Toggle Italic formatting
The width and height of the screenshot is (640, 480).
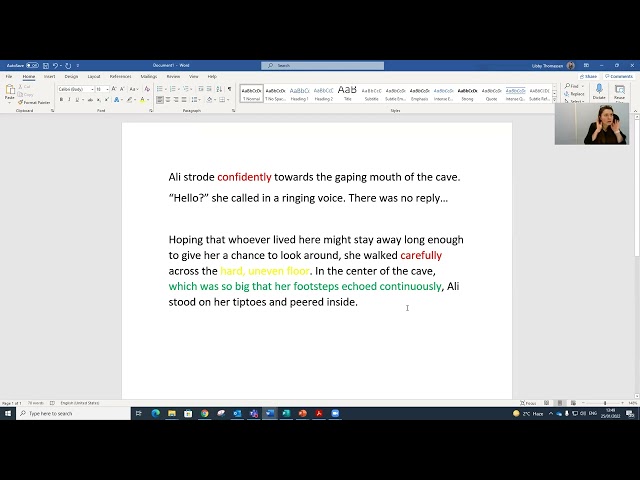(69, 100)
